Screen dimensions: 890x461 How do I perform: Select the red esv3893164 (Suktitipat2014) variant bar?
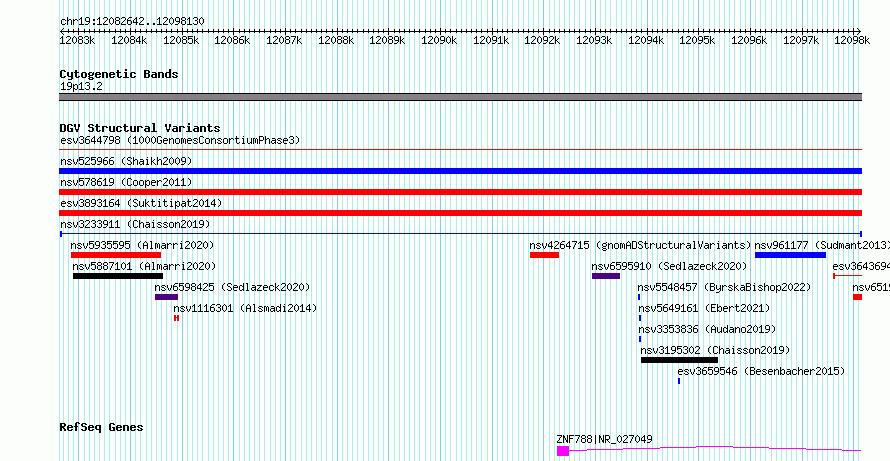[460, 213]
